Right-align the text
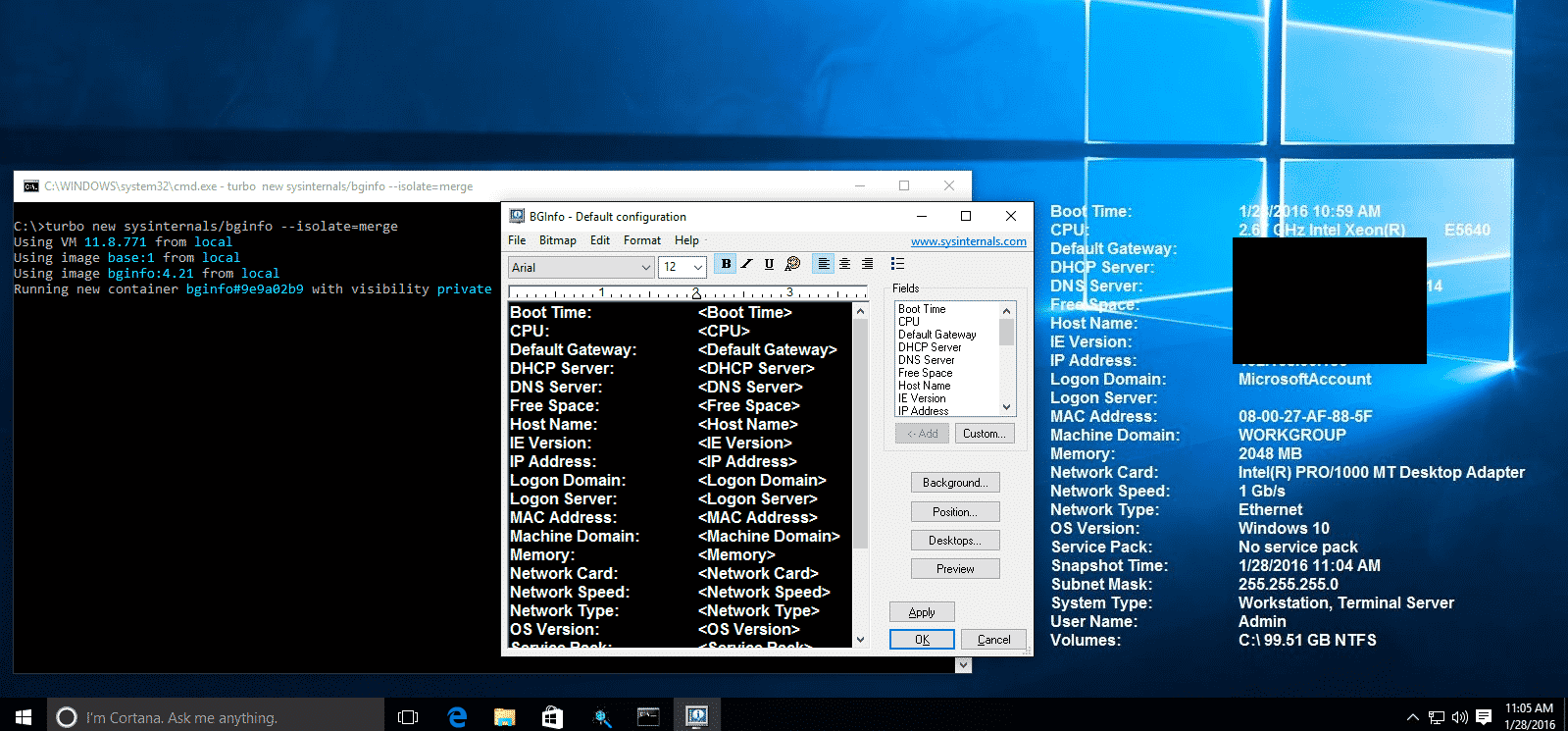1568x731 pixels. pyautogui.click(x=867, y=264)
